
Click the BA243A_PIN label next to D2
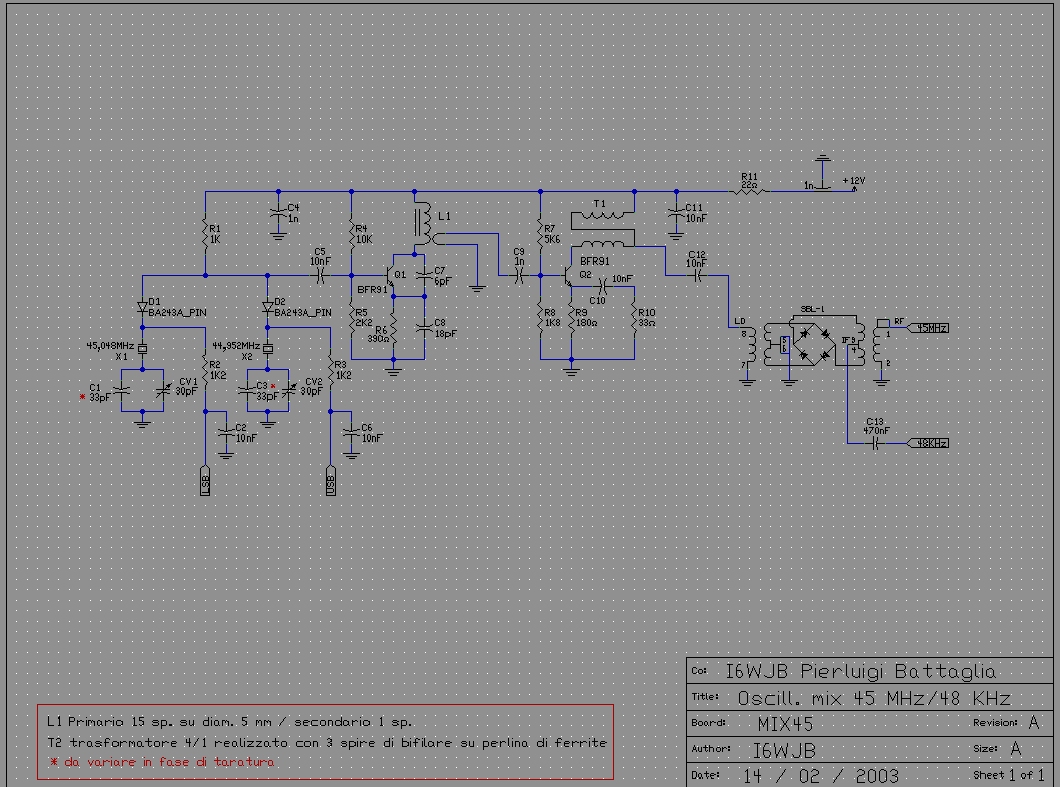303,313
